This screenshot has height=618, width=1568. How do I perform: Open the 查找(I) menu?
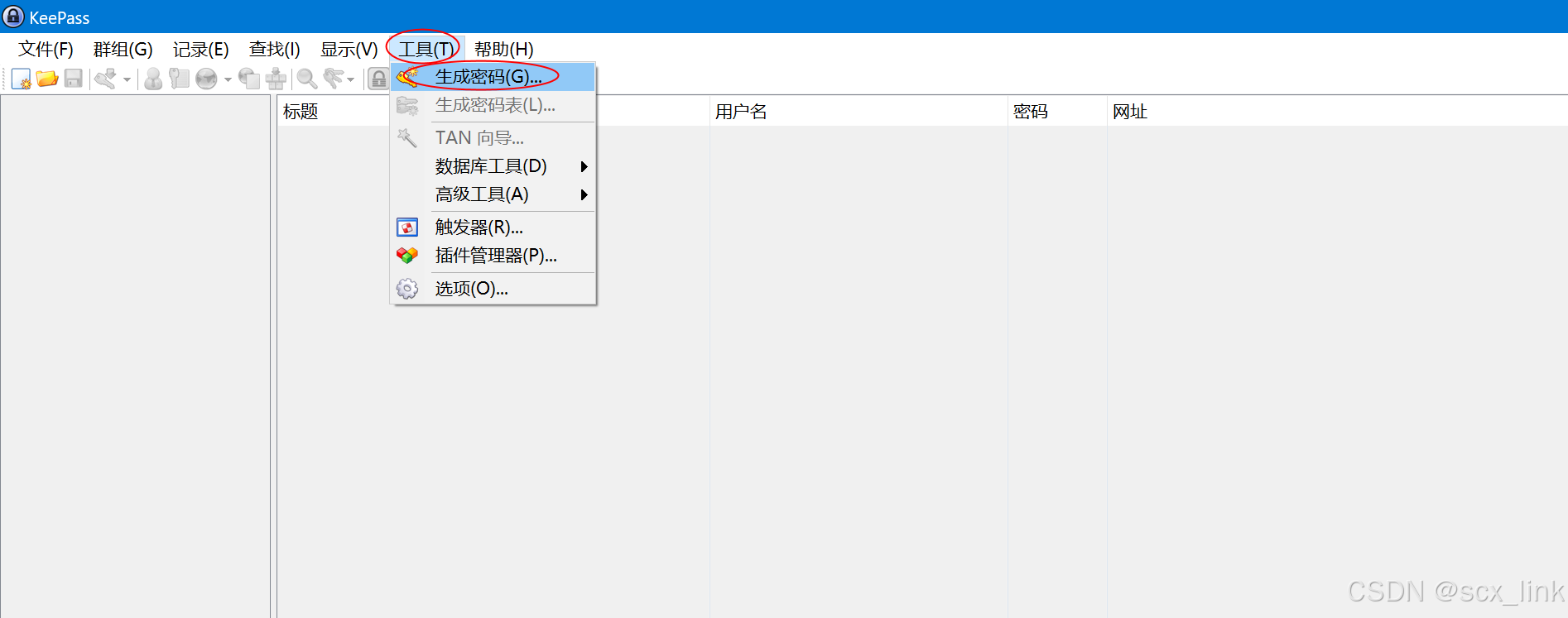pyautogui.click(x=274, y=50)
